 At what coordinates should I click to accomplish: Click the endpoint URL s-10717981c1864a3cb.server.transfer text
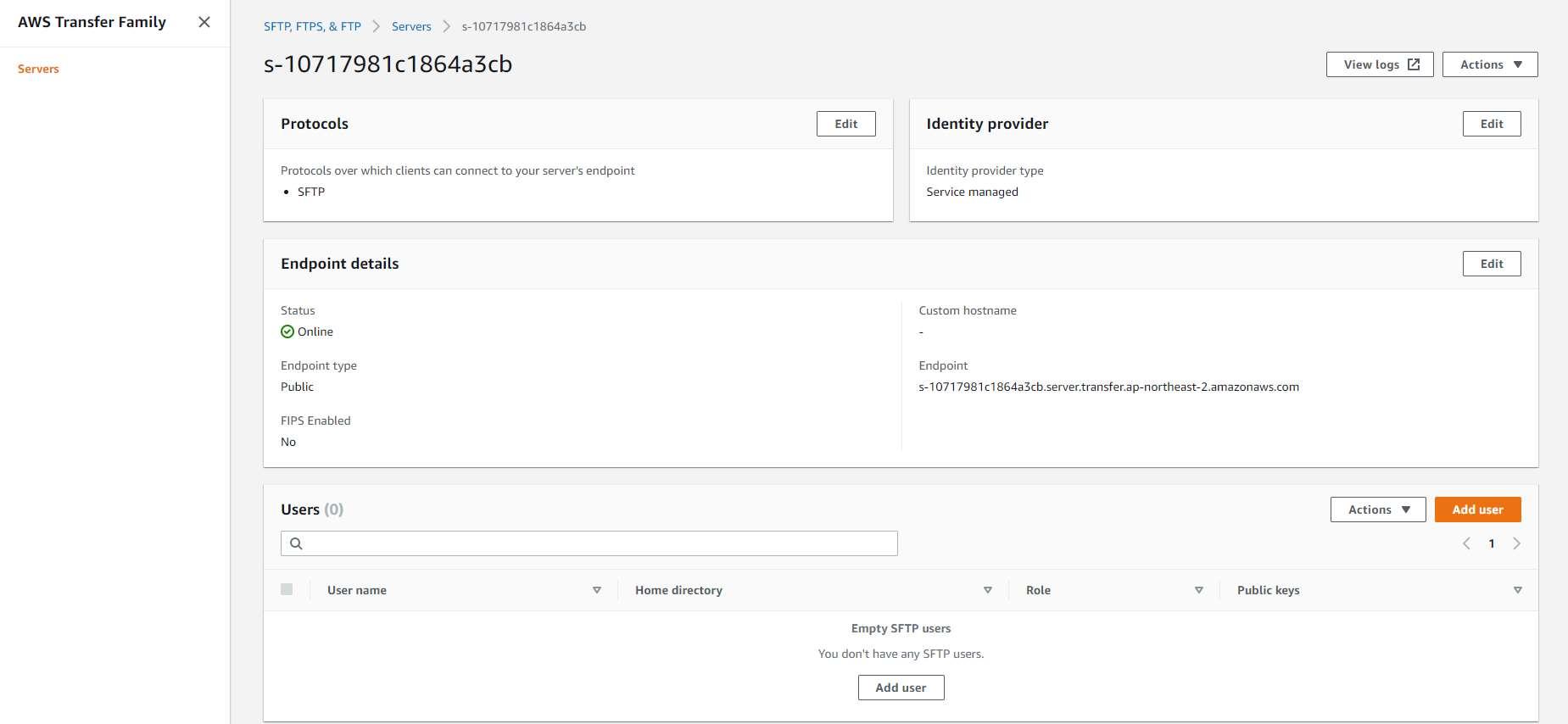tap(1108, 387)
